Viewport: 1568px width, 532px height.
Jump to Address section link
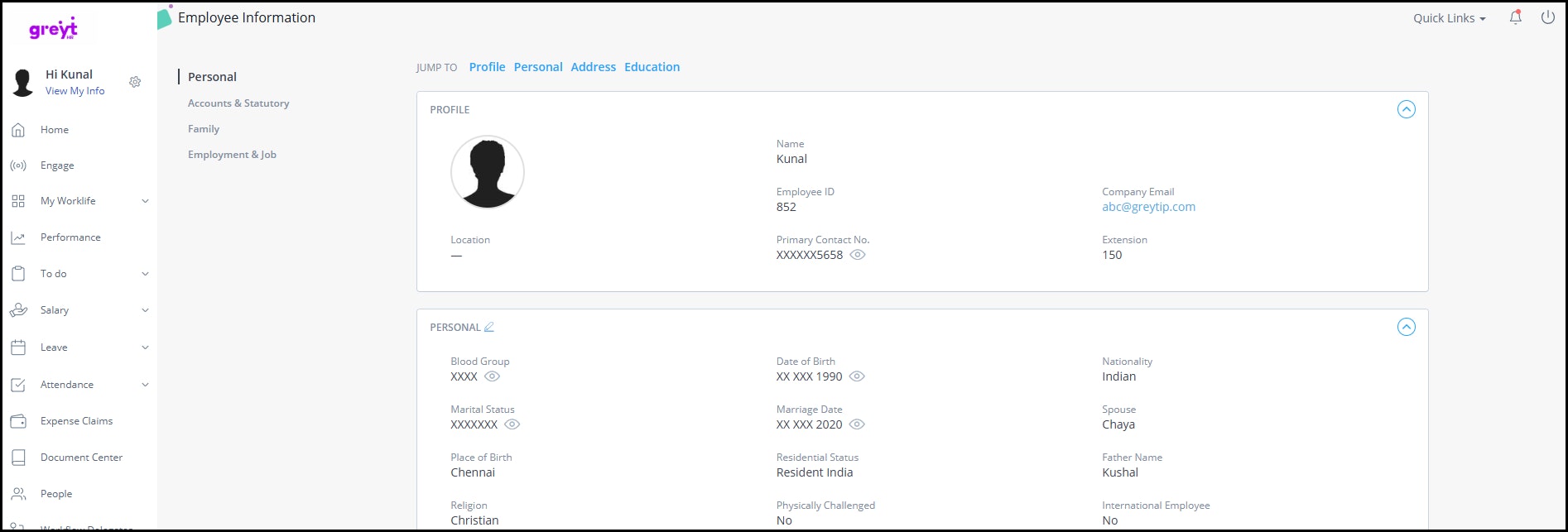tap(594, 67)
